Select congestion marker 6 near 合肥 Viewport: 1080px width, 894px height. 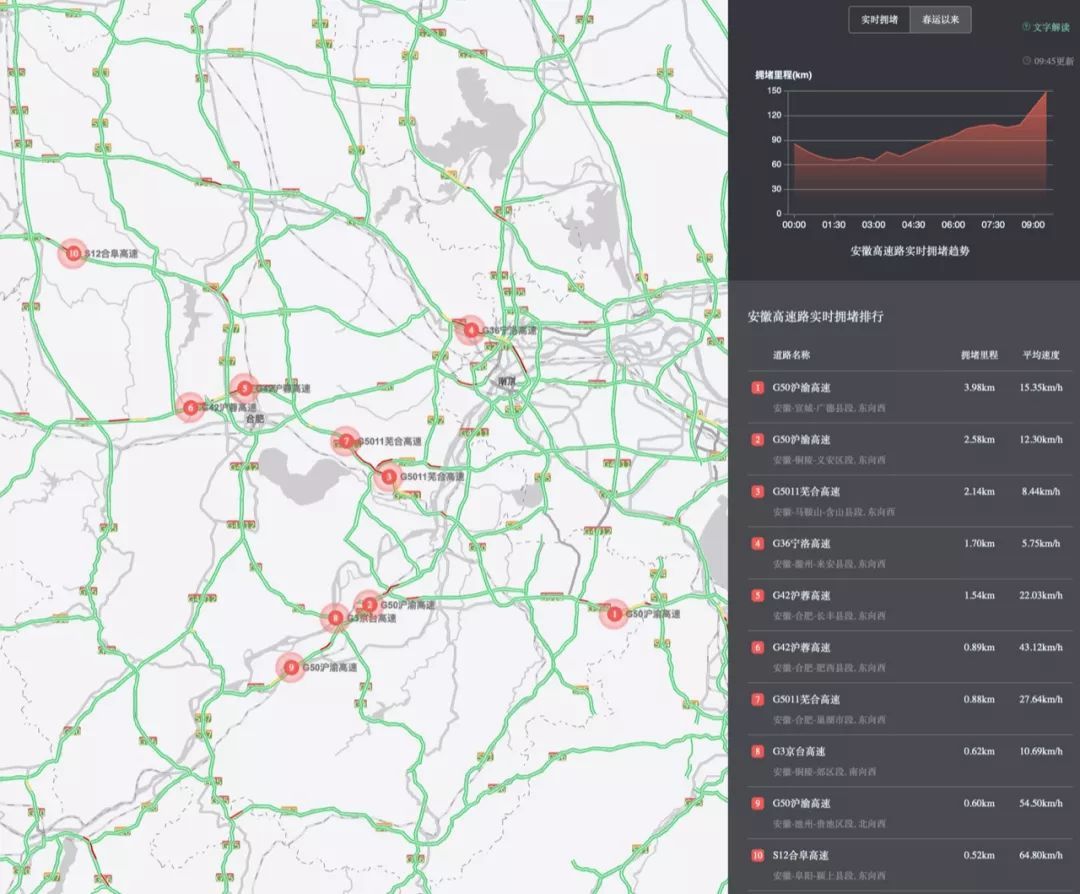(x=190, y=407)
